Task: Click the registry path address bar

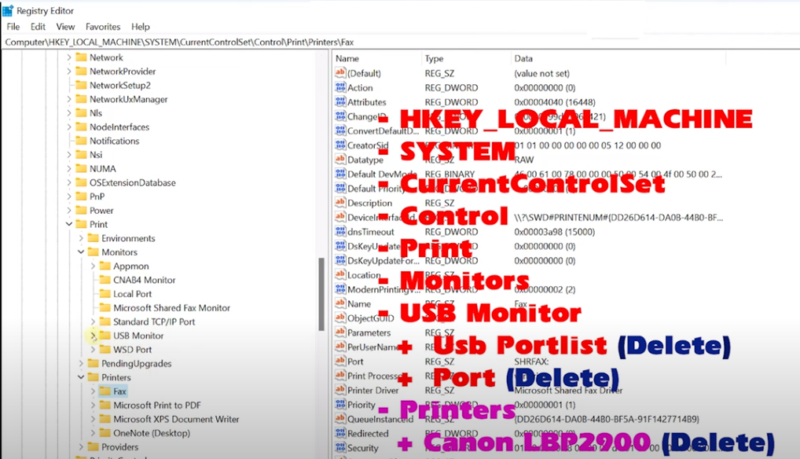Action: 400,42
